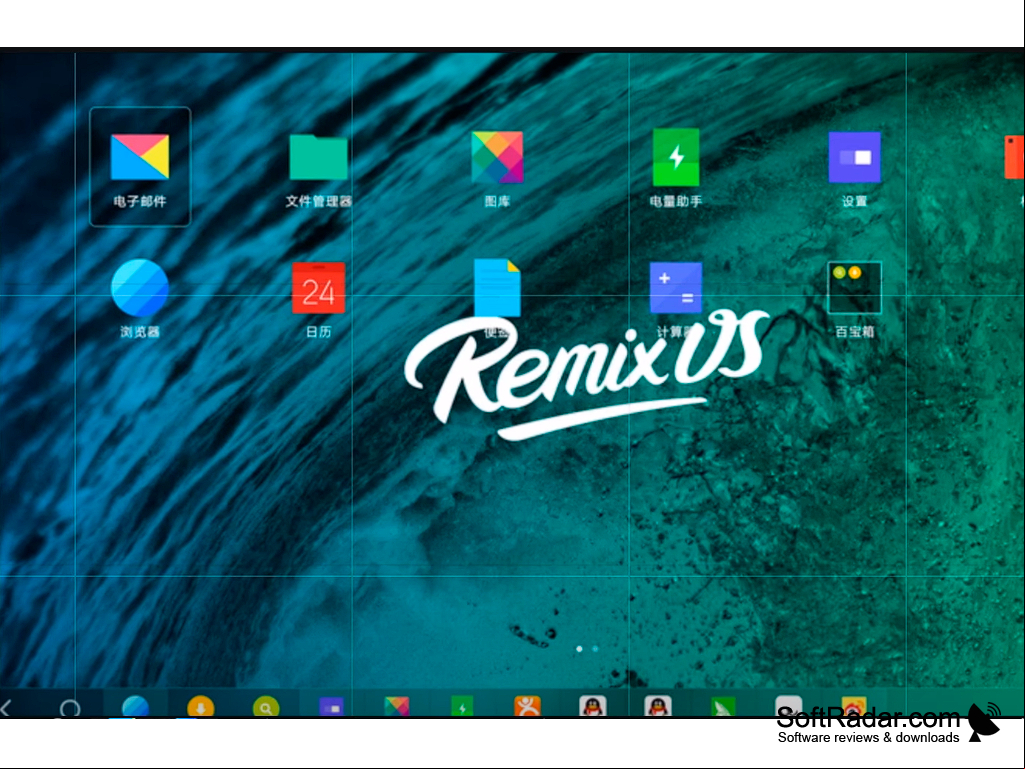Open the 文件管理器 file manager
The image size is (1025, 769).
[318, 158]
